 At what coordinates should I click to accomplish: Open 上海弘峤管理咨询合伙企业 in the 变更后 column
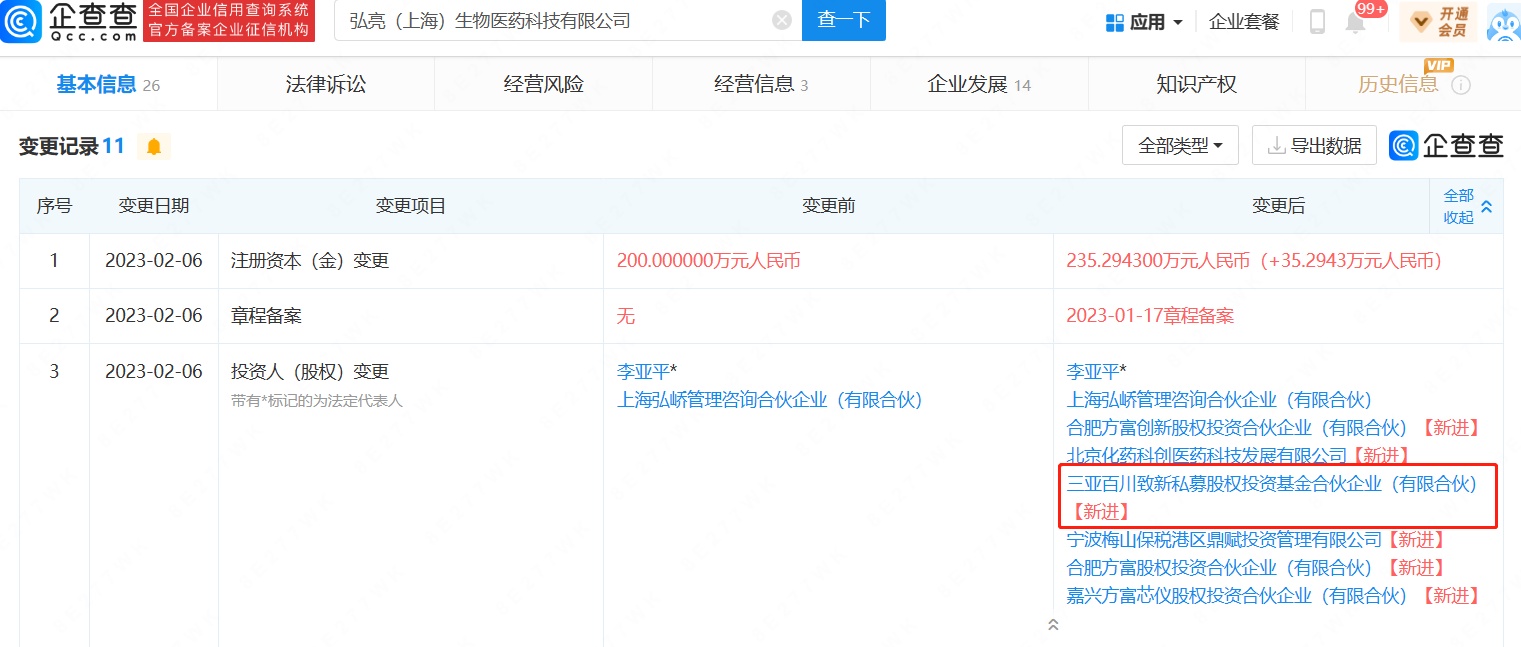click(x=1219, y=400)
